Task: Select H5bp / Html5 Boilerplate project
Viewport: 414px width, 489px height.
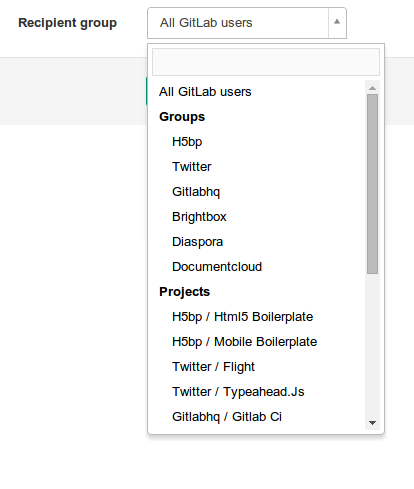Action: (x=256, y=317)
